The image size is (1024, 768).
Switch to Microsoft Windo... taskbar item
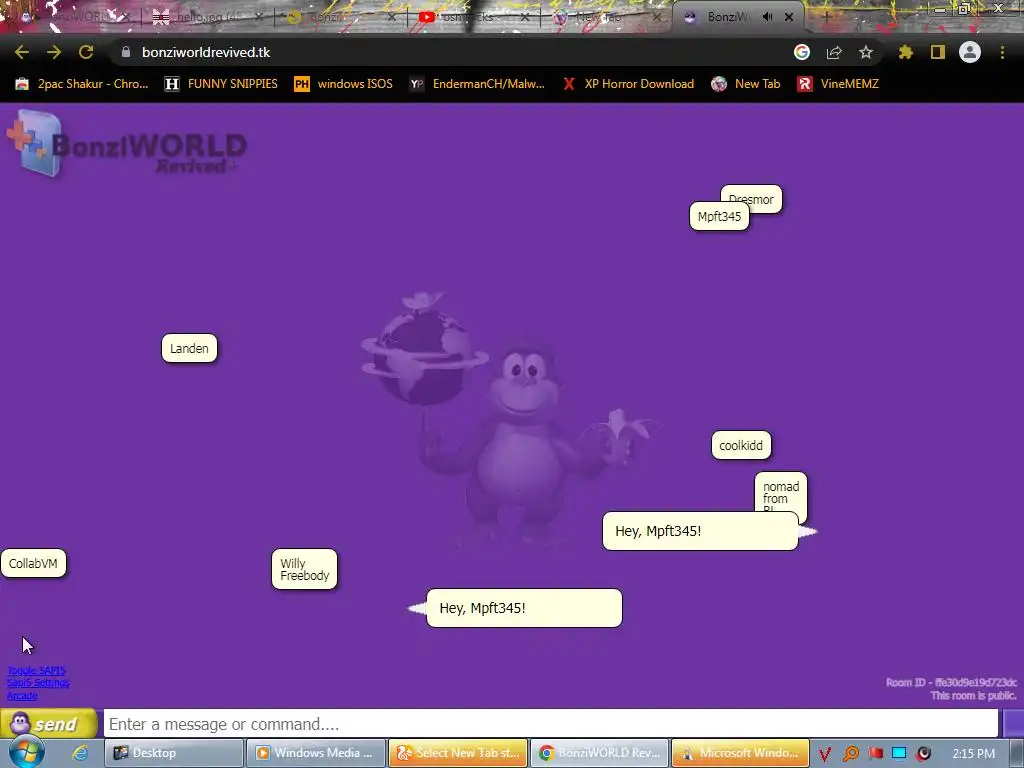pos(741,753)
